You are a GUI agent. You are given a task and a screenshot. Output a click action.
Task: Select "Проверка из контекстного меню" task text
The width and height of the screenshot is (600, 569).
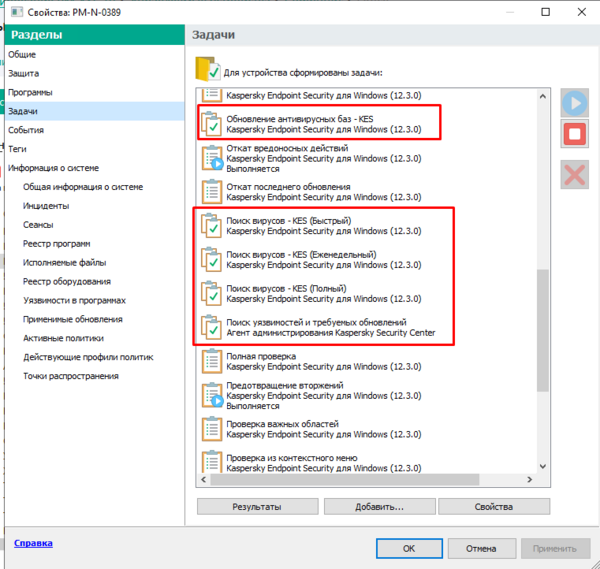pos(292,458)
